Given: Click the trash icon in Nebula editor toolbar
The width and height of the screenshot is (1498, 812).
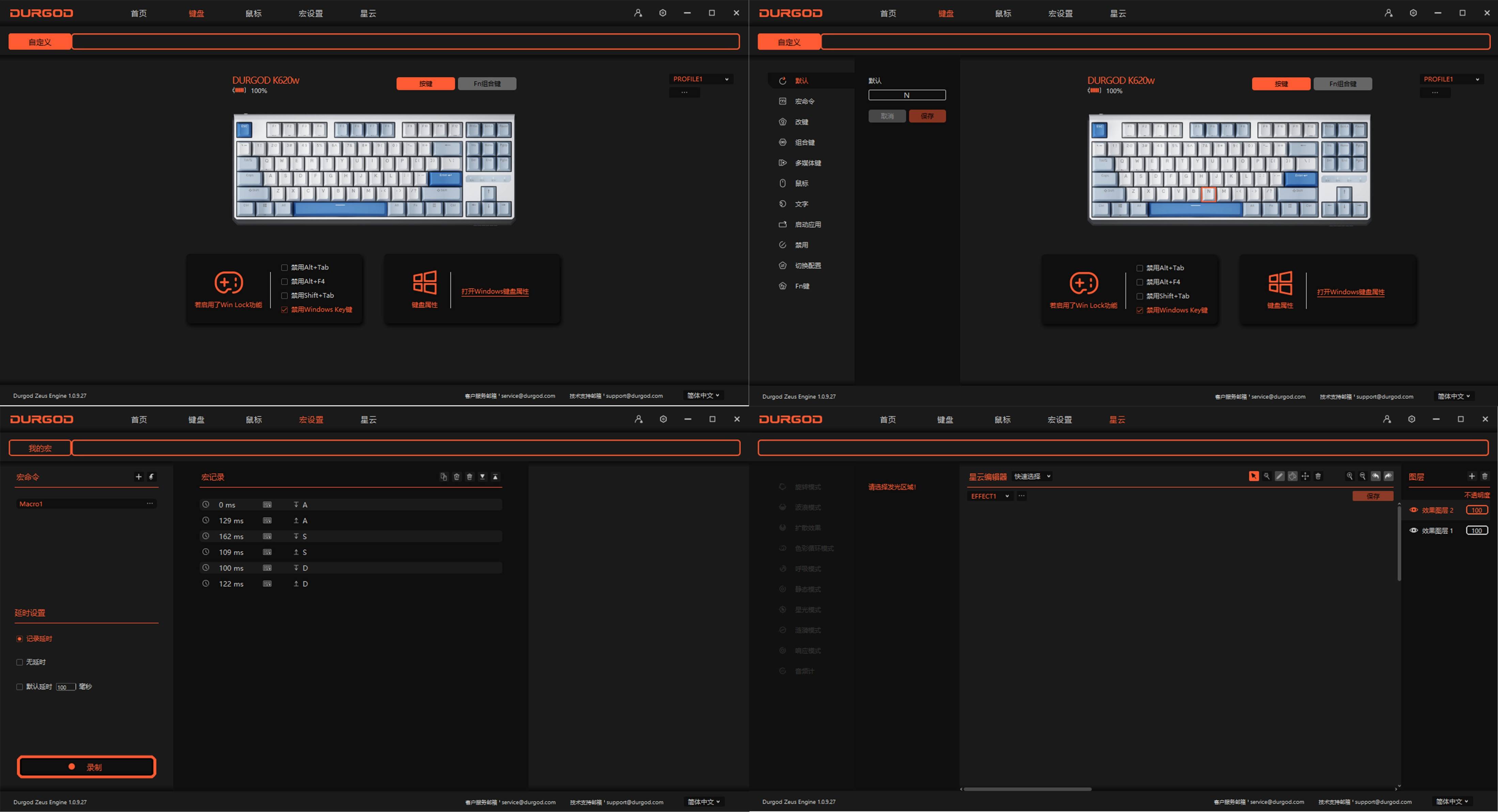Looking at the screenshot, I should (x=1318, y=476).
